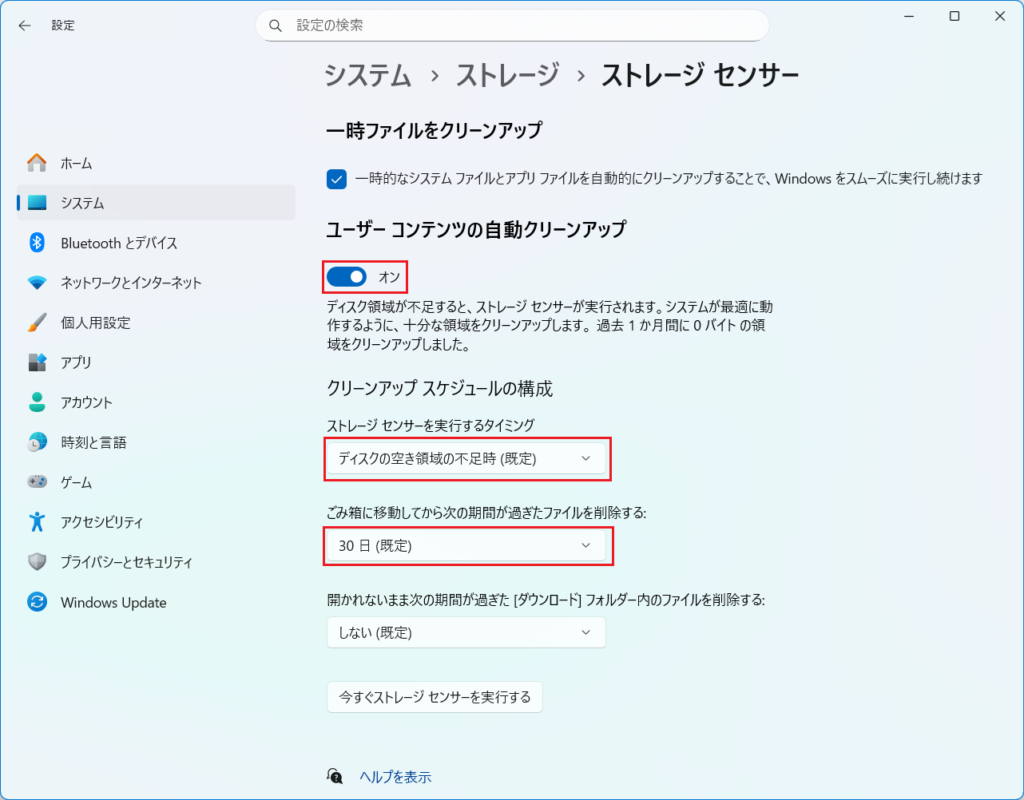The width and height of the screenshot is (1024, 800).
Task: Navigate to ストレージ in the breadcrumb
Action: [x=508, y=76]
